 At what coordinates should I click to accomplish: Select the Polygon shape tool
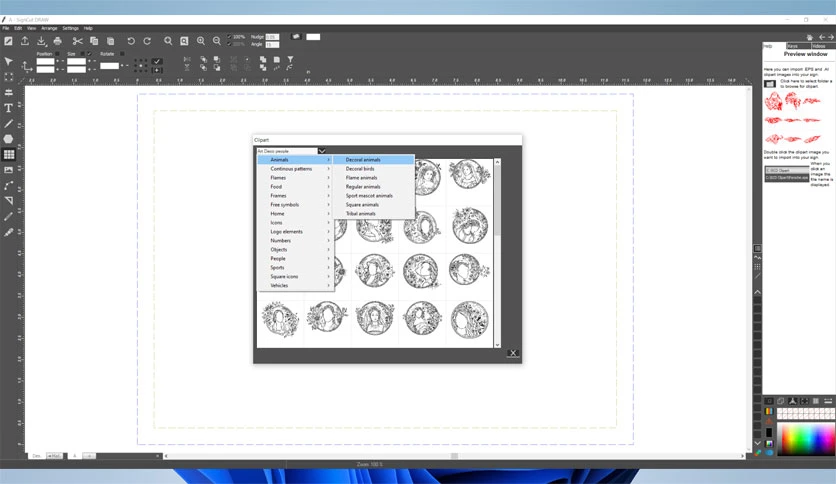tap(9, 139)
